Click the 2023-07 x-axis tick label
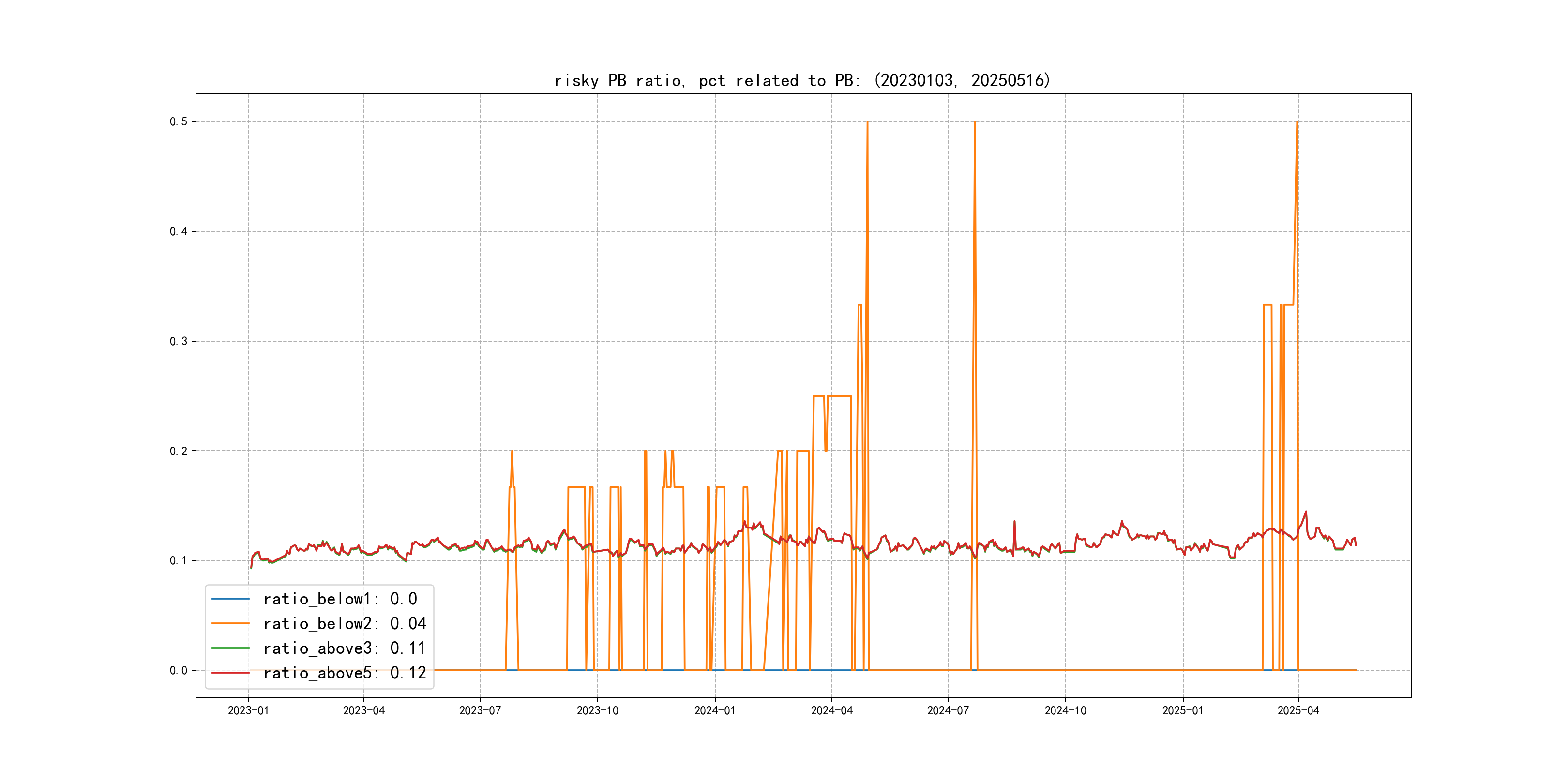Image resolution: width=1568 pixels, height=784 pixels. (x=480, y=710)
